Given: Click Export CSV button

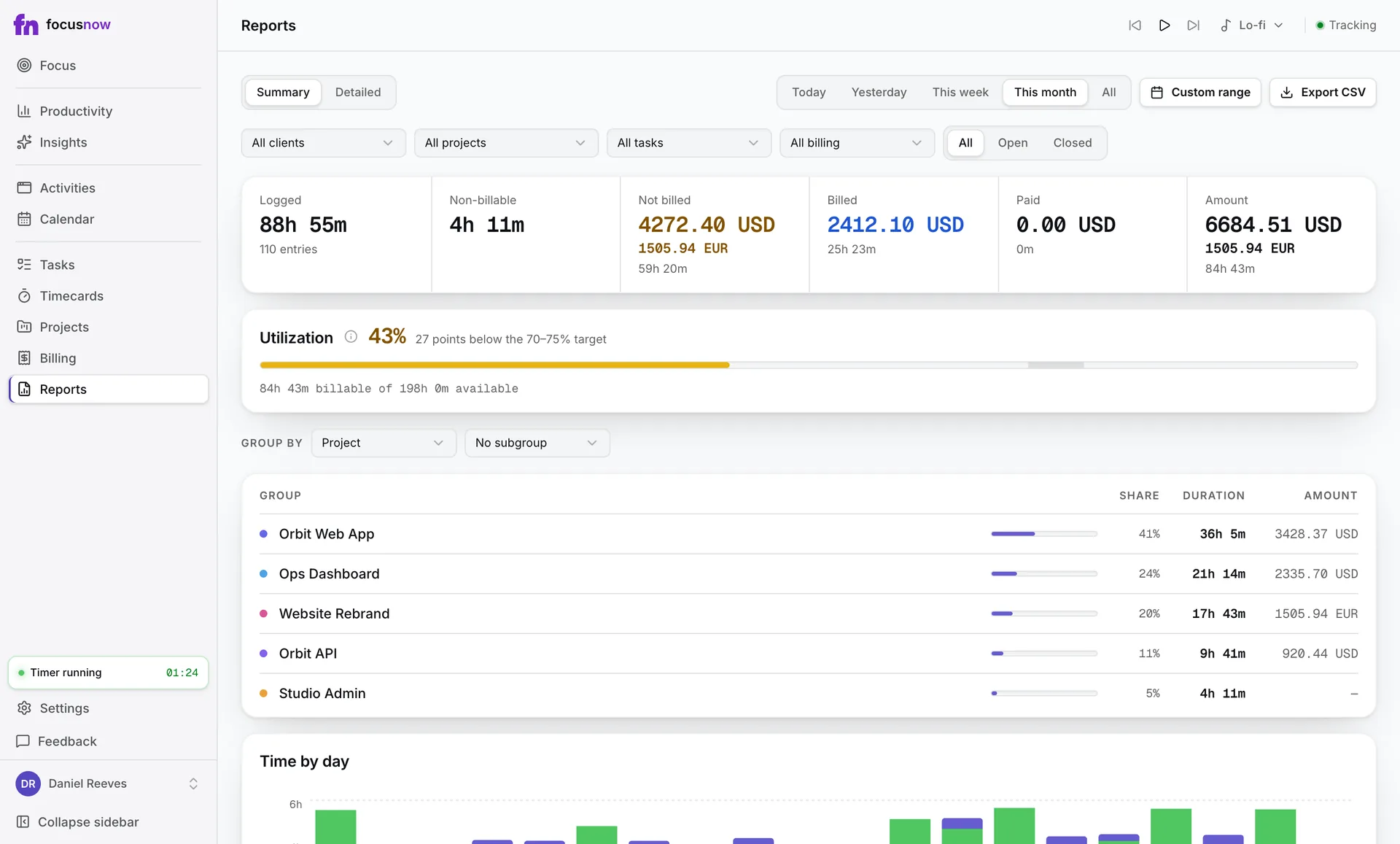Looking at the screenshot, I should [1323, 93].
